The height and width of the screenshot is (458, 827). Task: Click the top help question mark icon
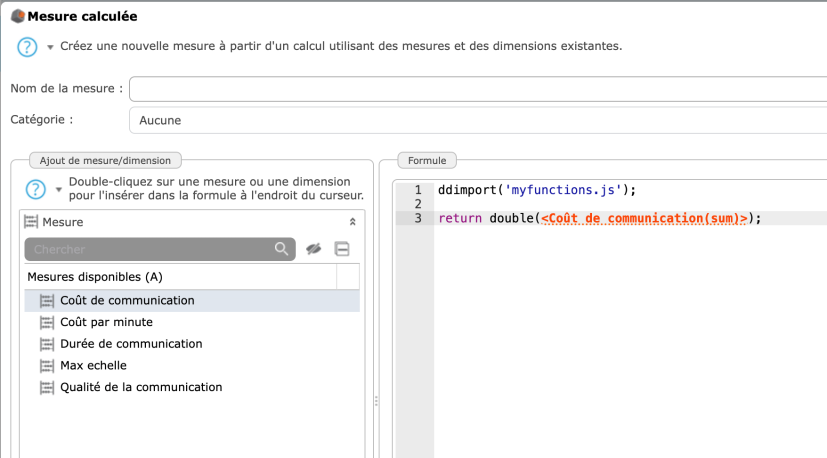coord(27,47)
